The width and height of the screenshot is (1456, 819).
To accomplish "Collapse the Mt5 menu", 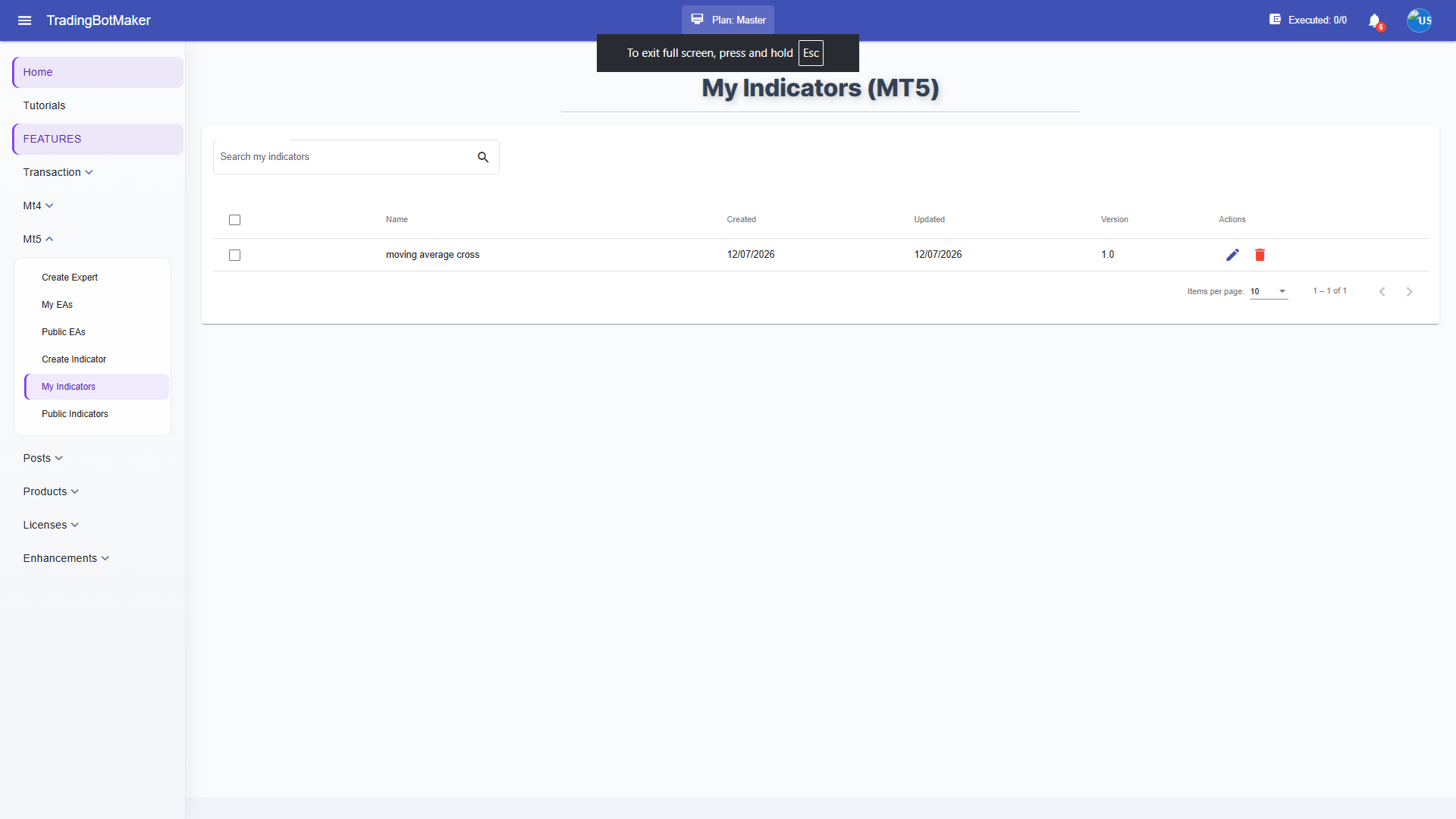I will [x=38, y=239].
